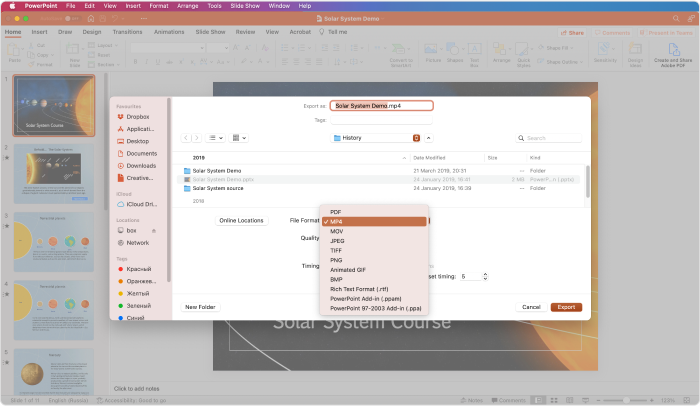Switch to the Animations ribbon tab
This screenshot has height=406, width=700.
coord(169,32)
